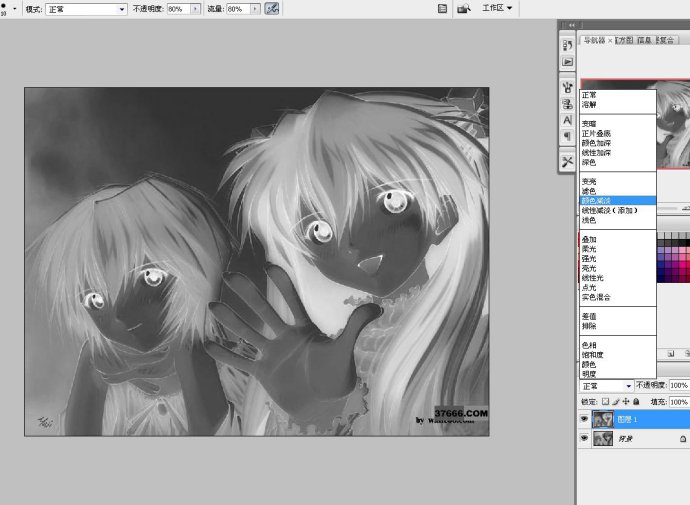Open the History panel icon

(x=568, y=45)
